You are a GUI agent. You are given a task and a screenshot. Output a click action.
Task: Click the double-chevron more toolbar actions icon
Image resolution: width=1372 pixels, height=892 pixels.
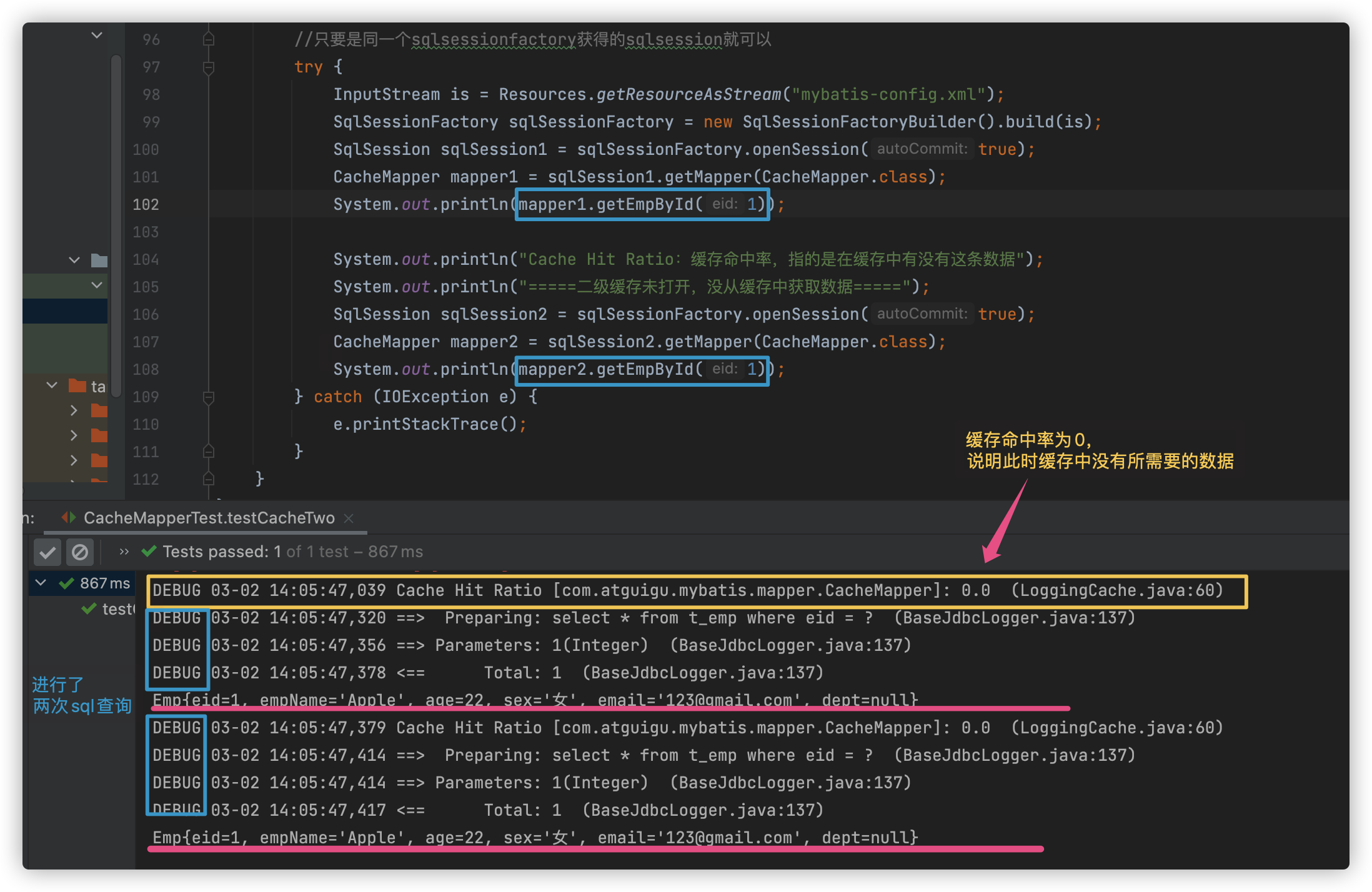124,552
